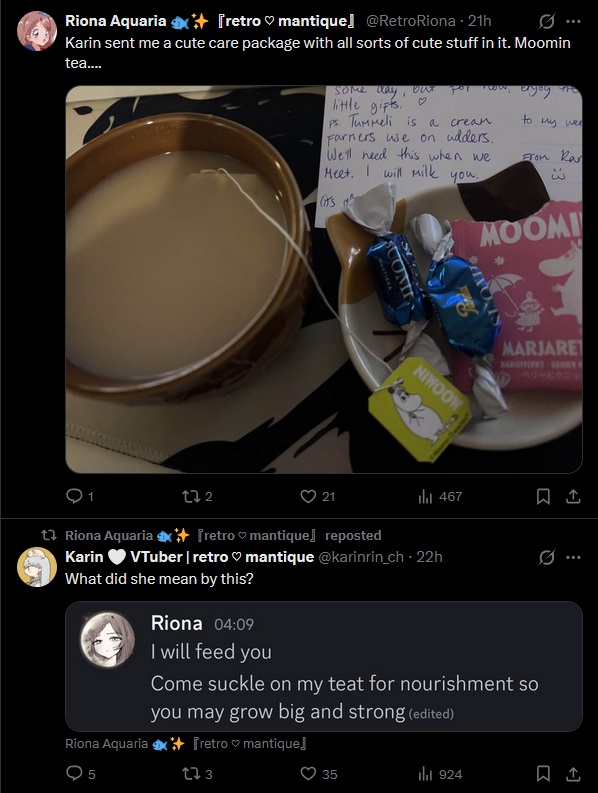Open the Moomin tea photo
Screen dimensions: 598x793
324,279
